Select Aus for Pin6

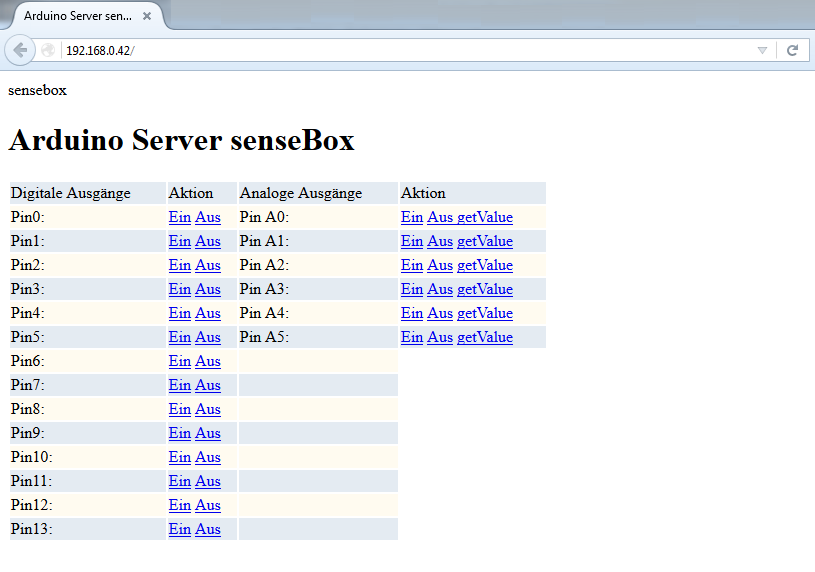click(208, 361)
